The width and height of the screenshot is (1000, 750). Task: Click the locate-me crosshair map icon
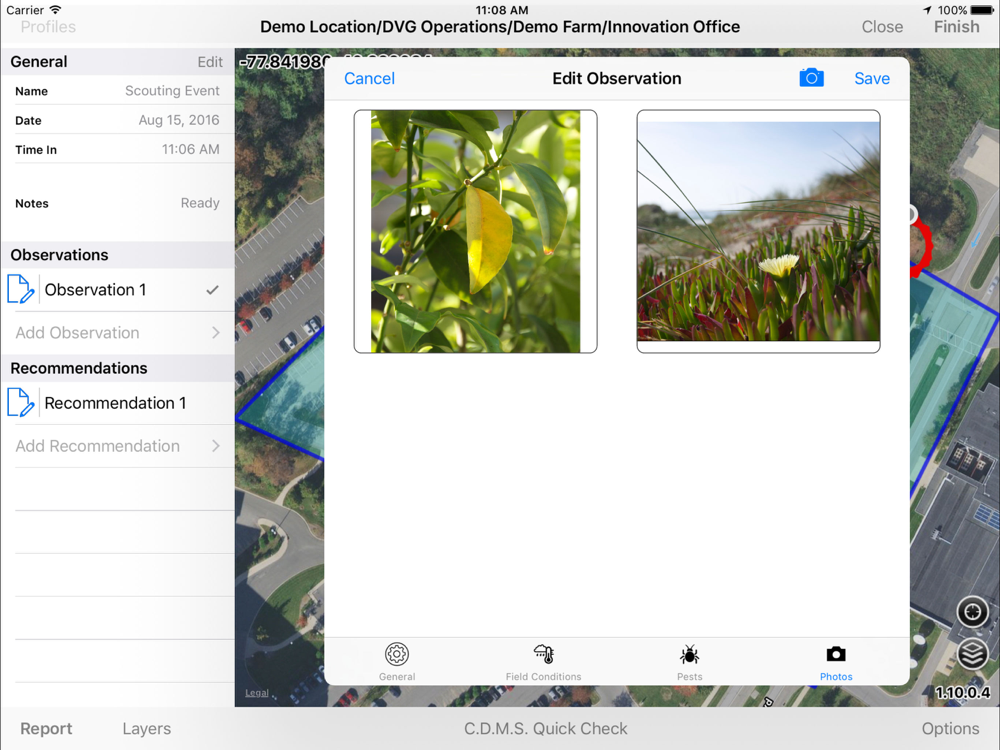[972, 612]
